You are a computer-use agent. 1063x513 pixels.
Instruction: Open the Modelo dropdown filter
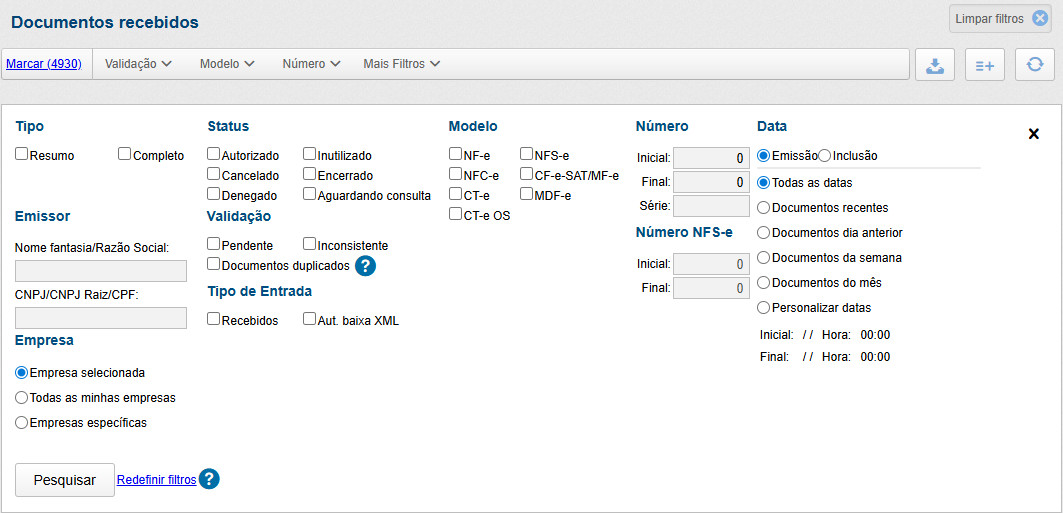click(x=227, y=64)
